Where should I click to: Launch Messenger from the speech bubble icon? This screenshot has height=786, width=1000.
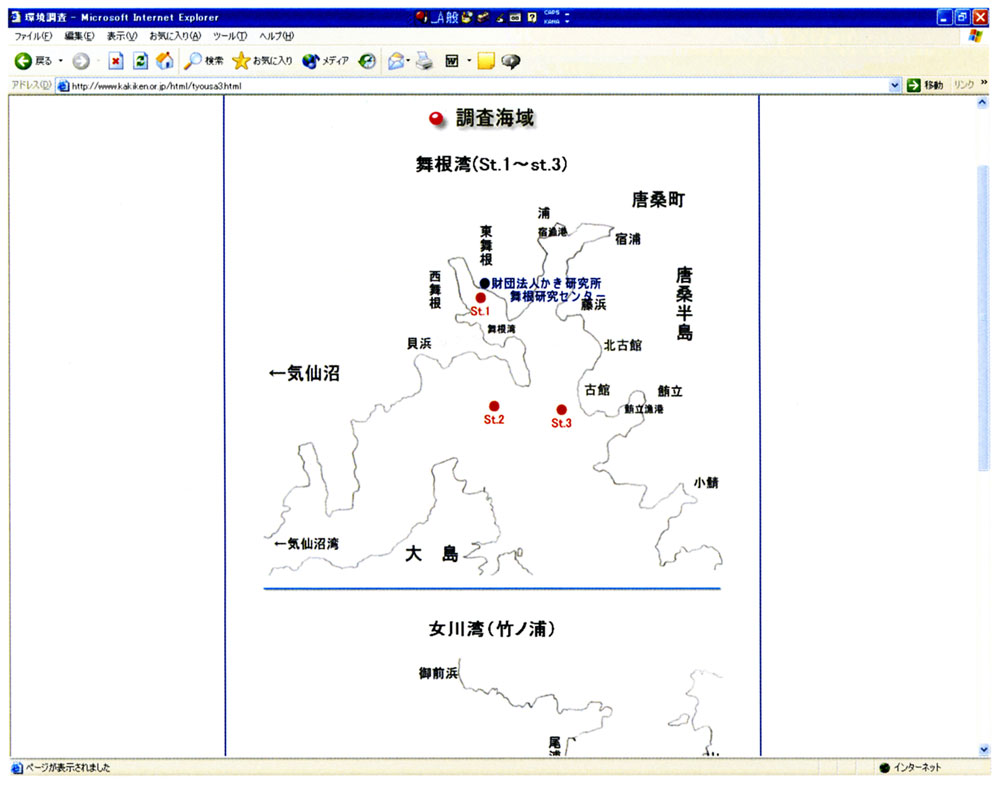coord(511,61)
